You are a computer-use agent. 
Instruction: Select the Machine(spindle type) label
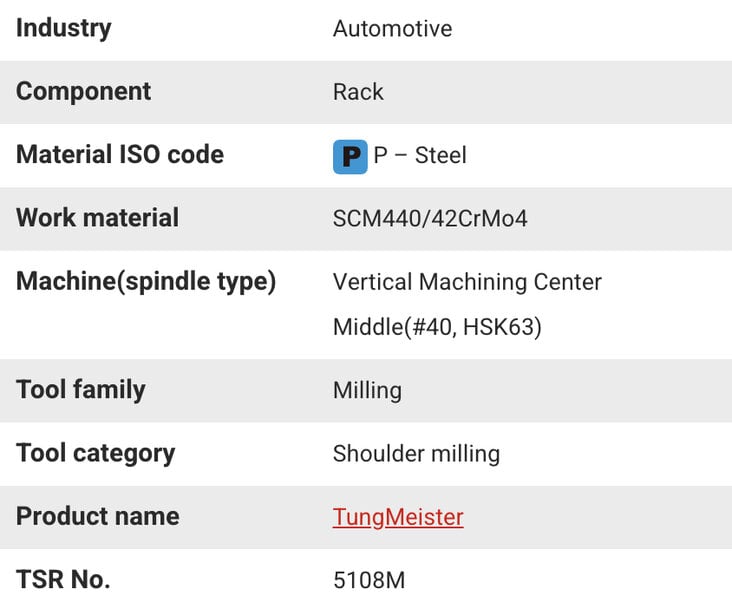click(x=146, y=282)
